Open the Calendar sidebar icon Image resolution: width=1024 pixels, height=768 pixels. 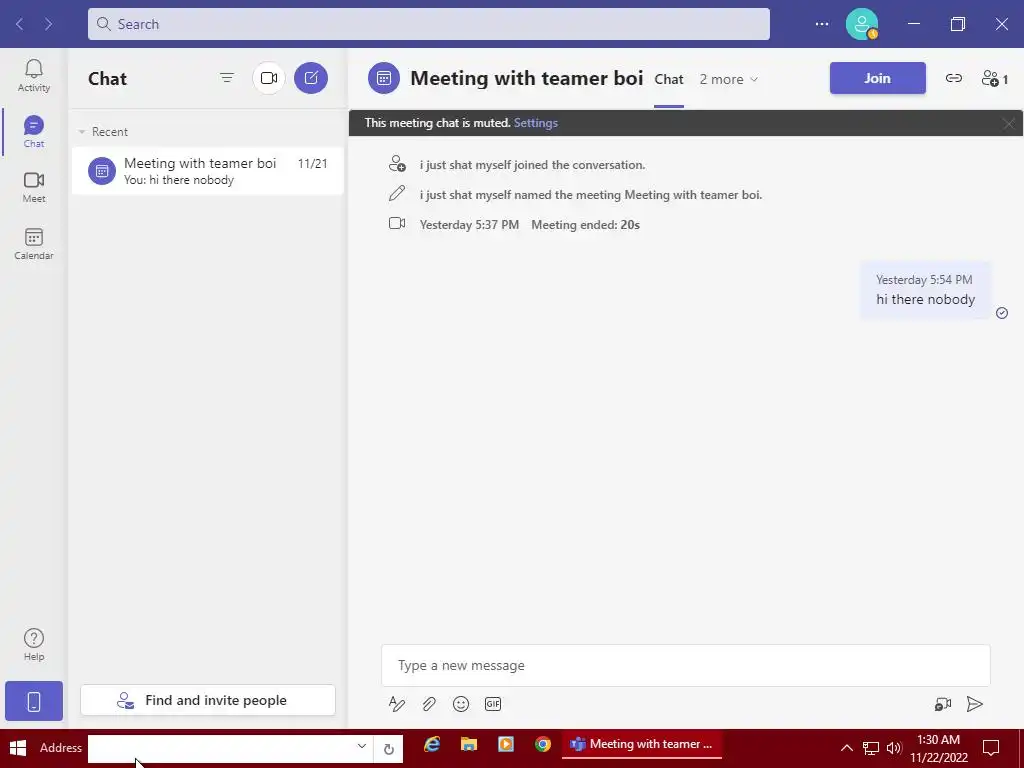click(x=33, y=244)
